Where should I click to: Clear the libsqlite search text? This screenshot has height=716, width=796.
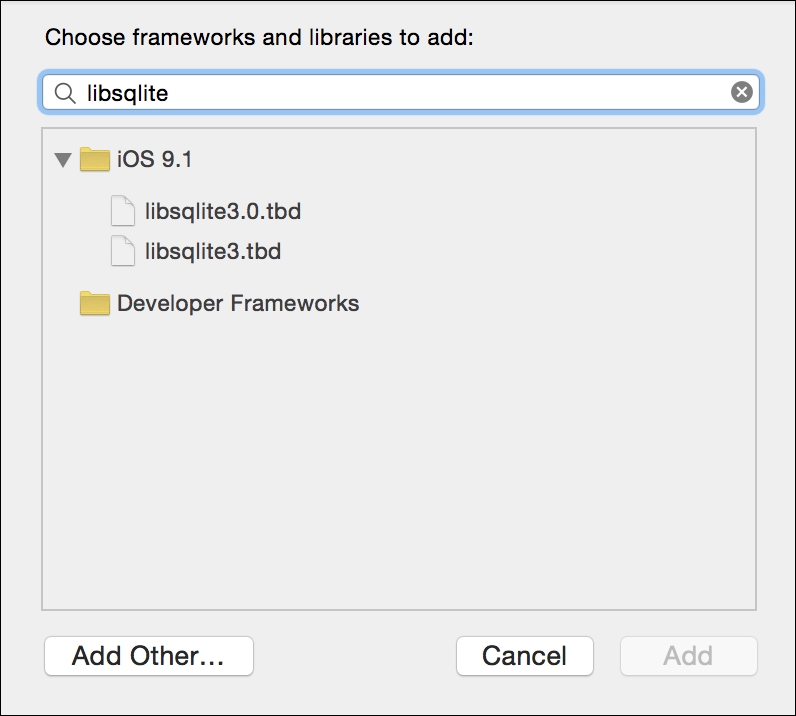(741, 92)
